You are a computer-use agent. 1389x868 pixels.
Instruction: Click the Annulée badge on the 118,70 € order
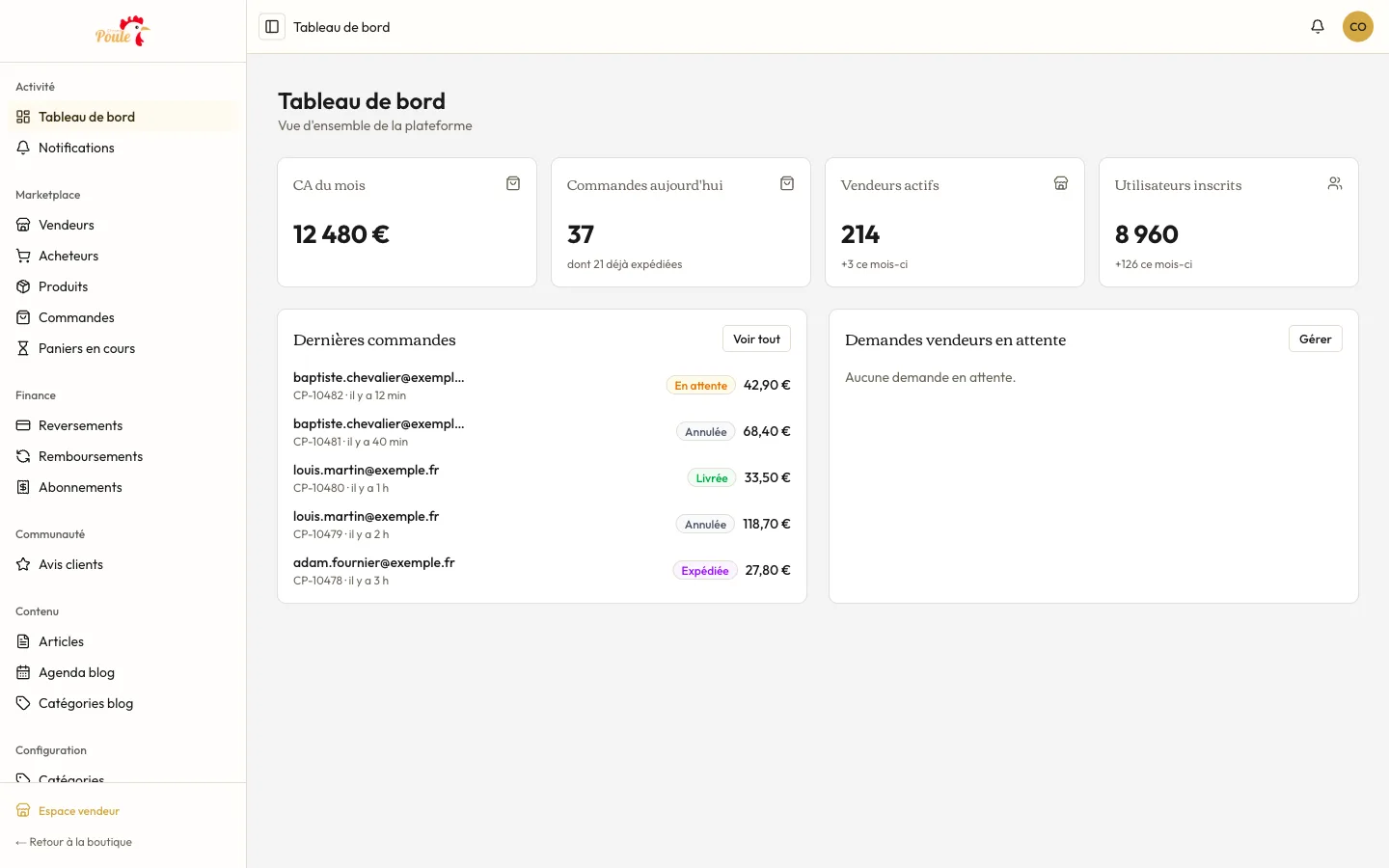coord(706,524)
